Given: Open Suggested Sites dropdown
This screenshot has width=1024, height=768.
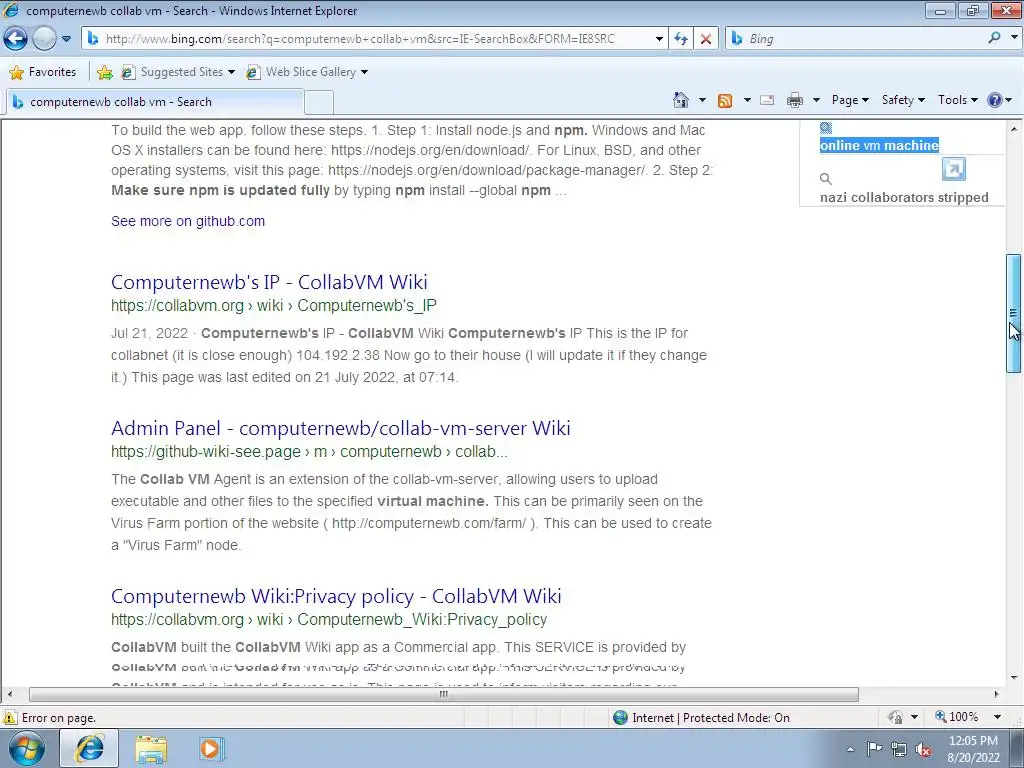Looking at the screenshot, I should point(178,72).
